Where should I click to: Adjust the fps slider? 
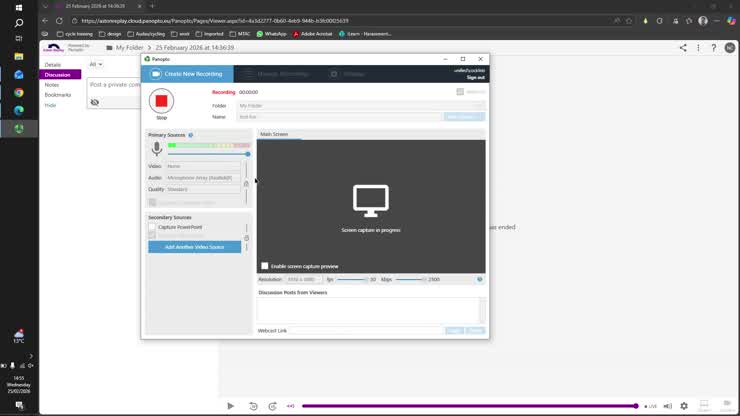pos(352,280)
